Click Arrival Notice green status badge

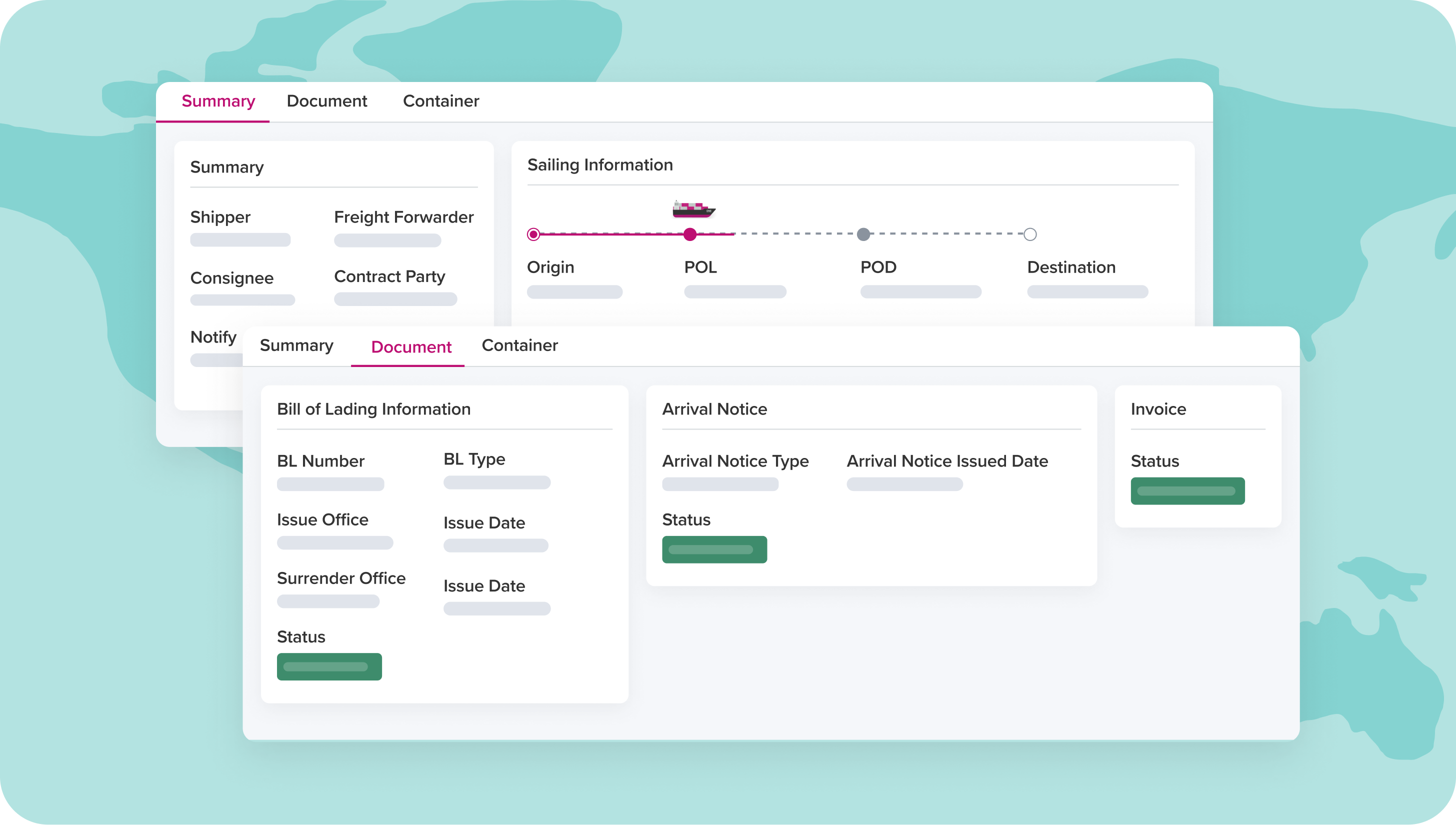(714, 549)
